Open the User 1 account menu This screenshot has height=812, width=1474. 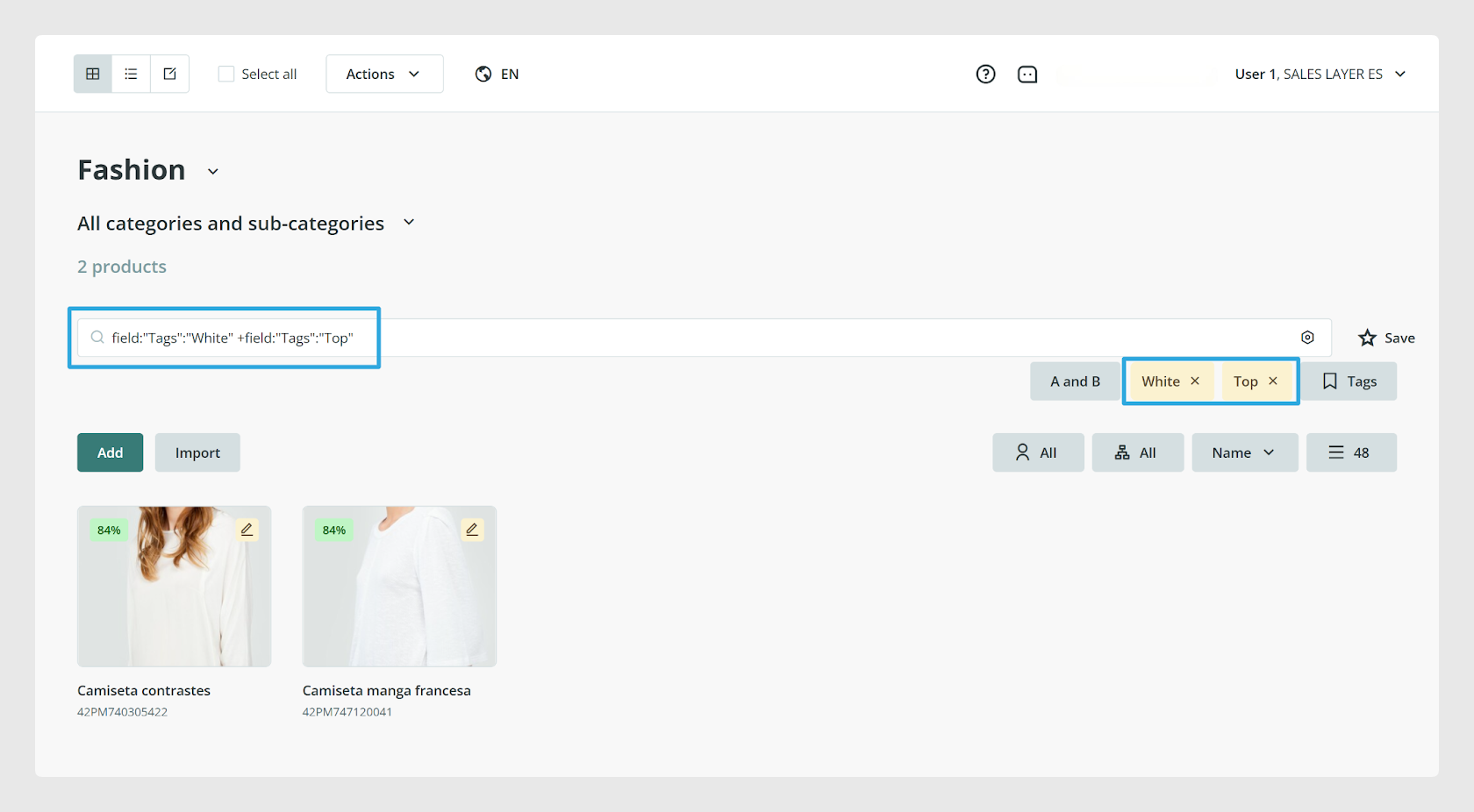coord(1320,74)
